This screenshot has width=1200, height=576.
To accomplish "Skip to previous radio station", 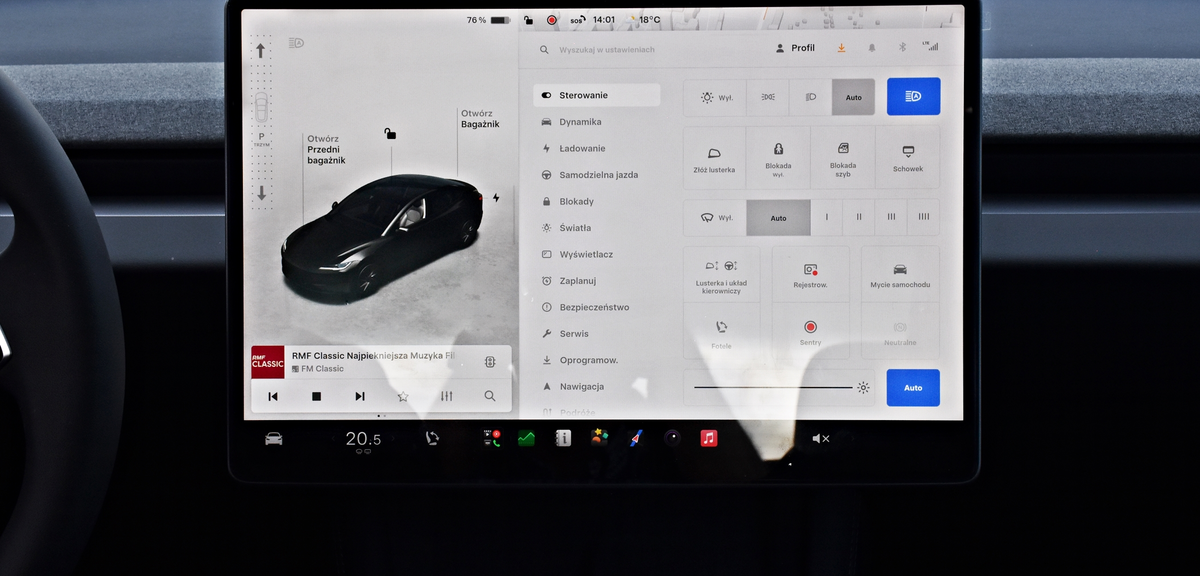I will pos(272,396).
